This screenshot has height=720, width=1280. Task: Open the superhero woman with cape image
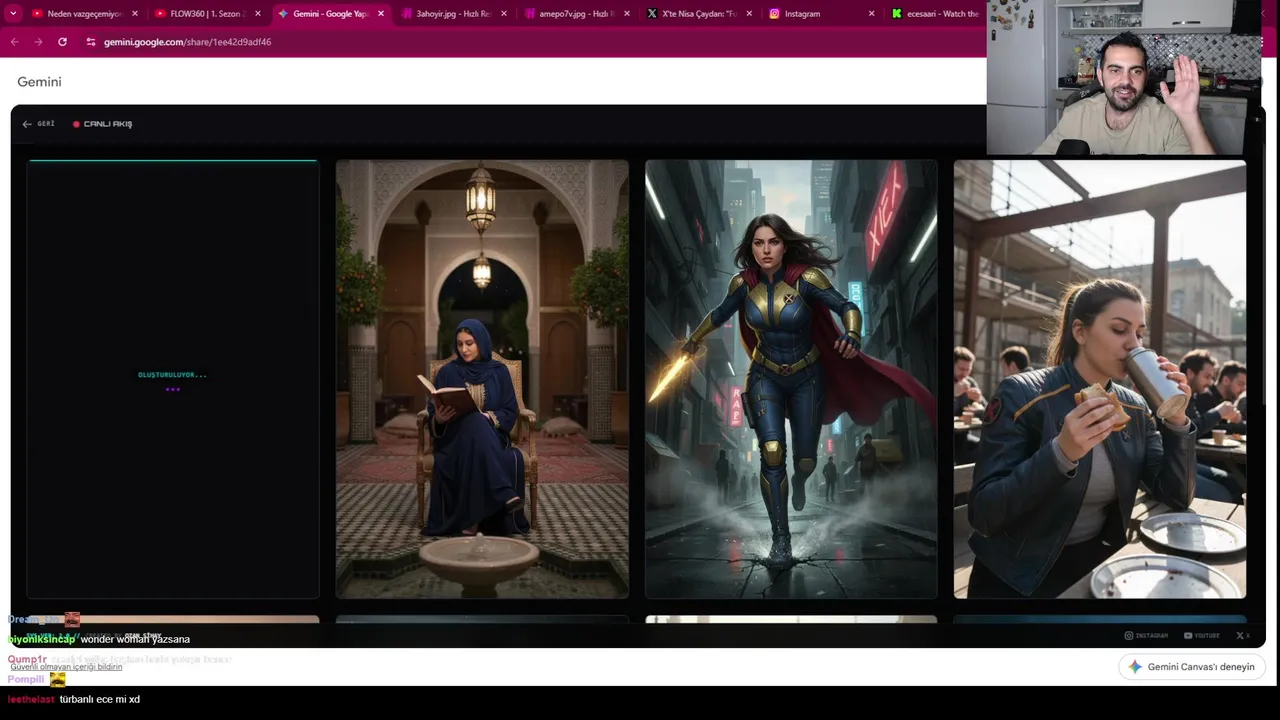791,379
